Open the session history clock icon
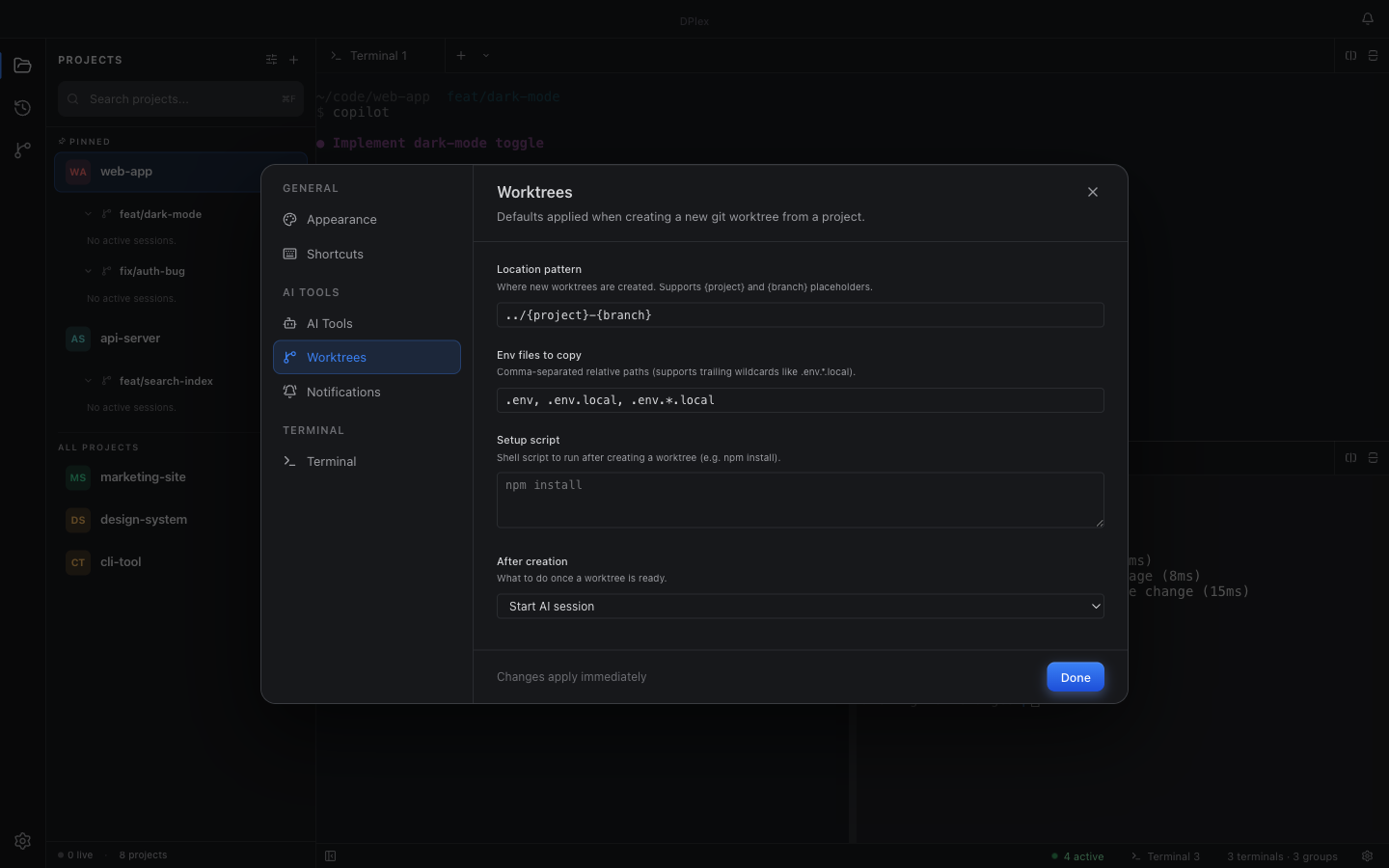 [22, 108]
